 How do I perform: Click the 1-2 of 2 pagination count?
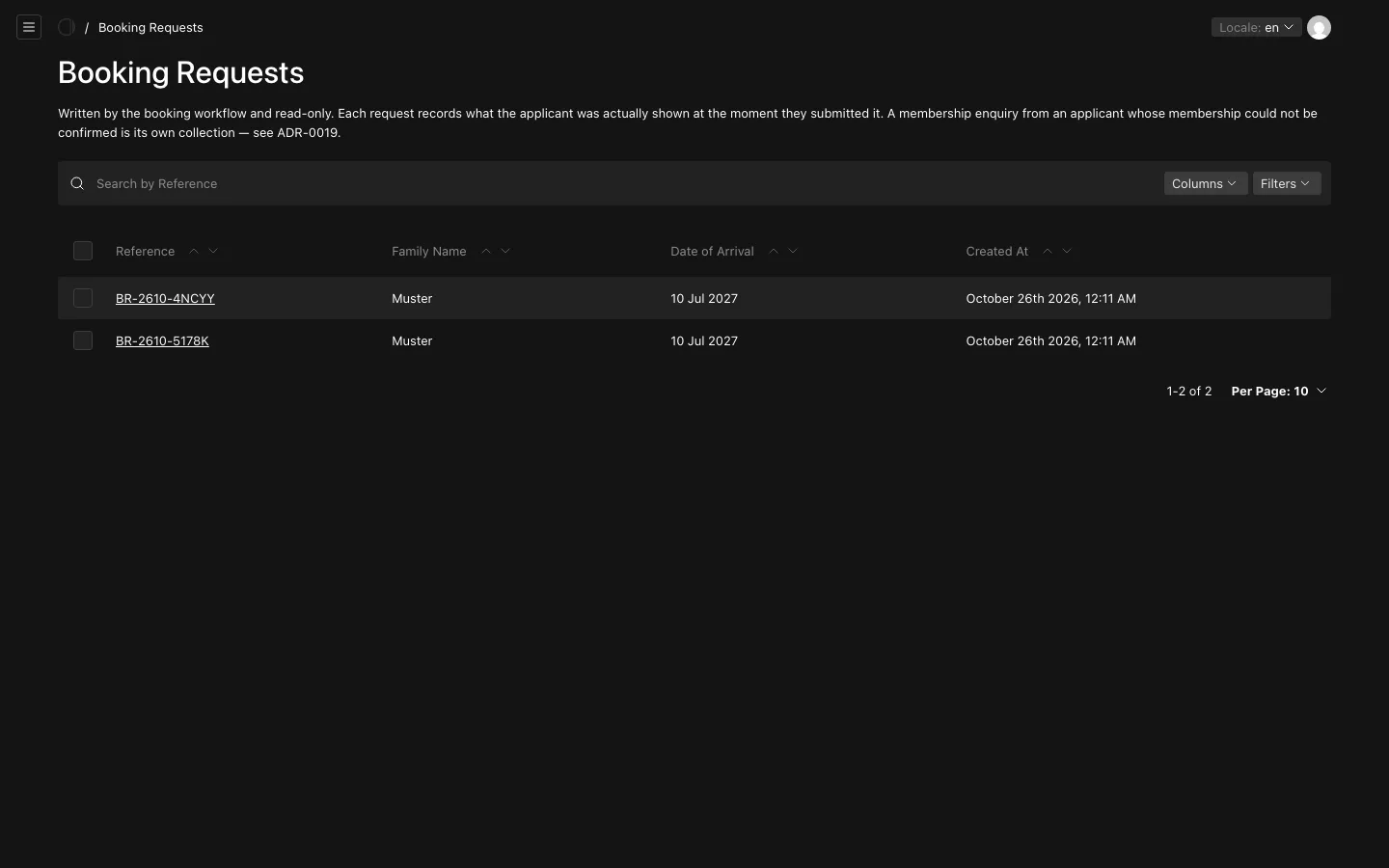(x=1189, y=391)
